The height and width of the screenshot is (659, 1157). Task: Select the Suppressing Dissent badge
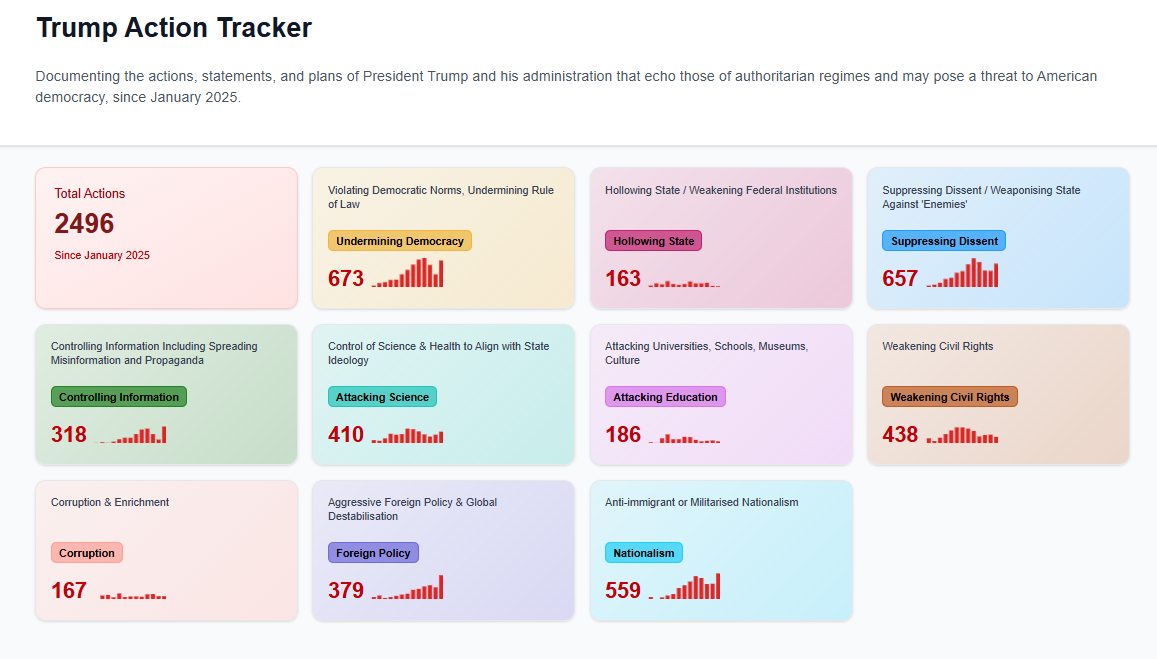click(943, 241)
